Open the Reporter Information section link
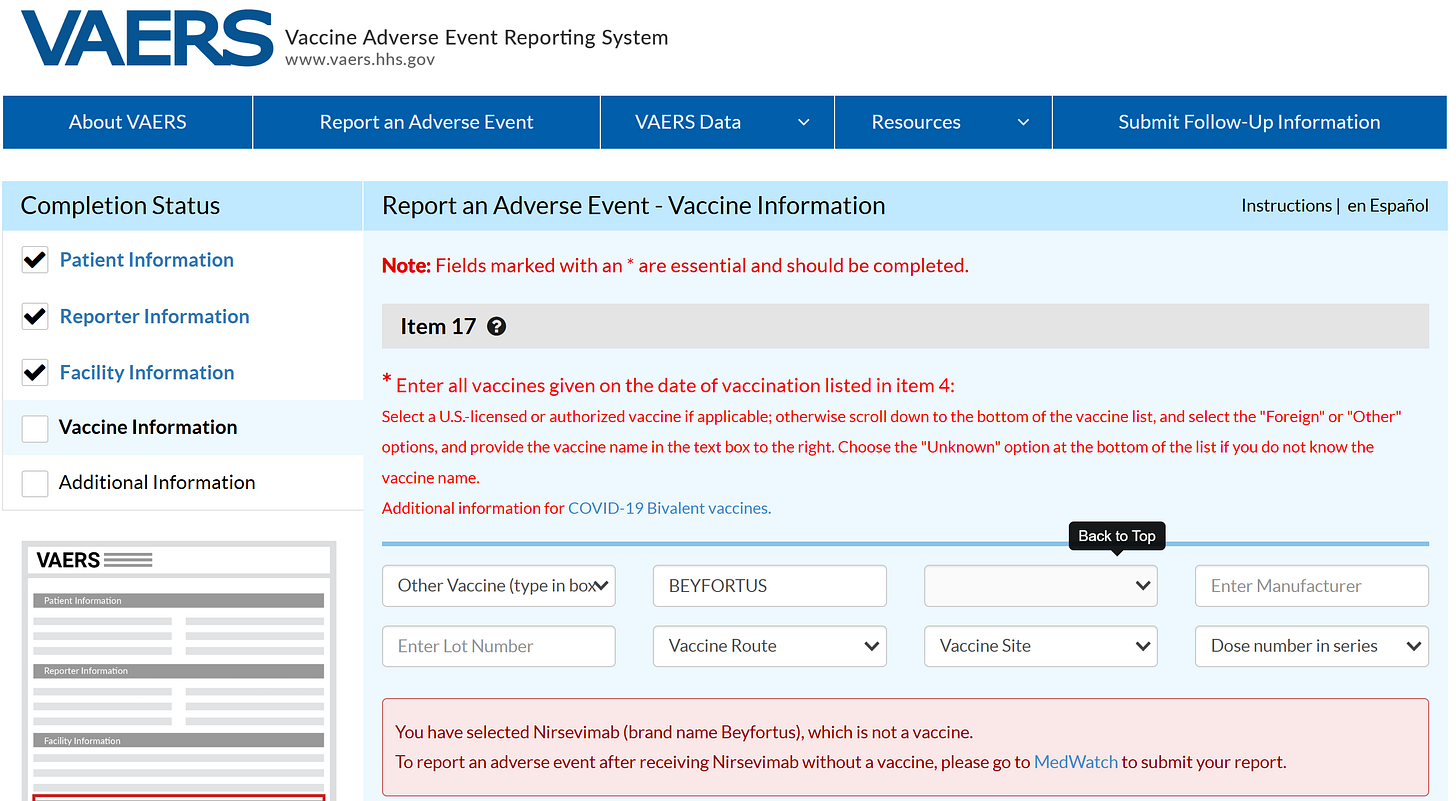Image resolution: width=1456 pixels, height=801 pixels. (155, 317)
